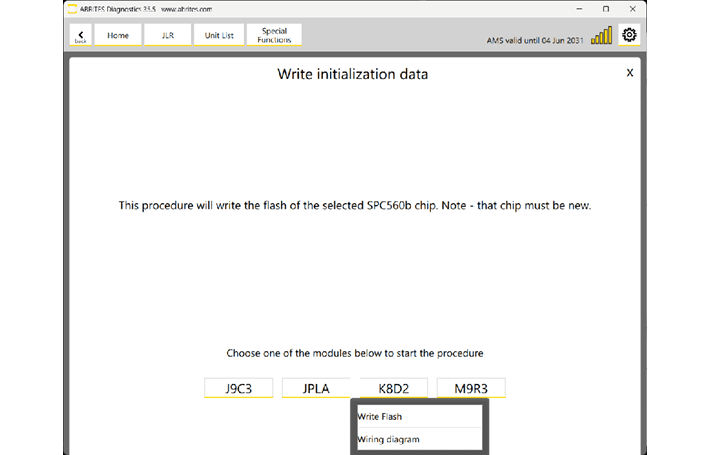Open settings via the gear icon
This screenshot has height=455, width=710.
[629, 35]
